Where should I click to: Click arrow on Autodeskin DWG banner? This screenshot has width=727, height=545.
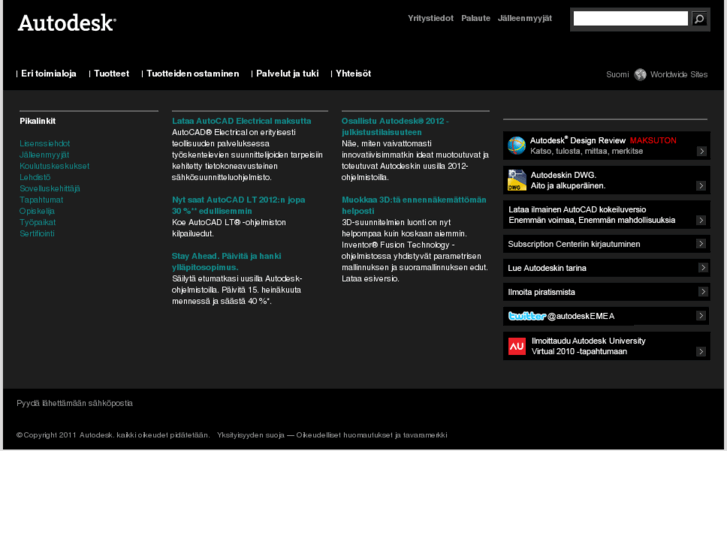point(701,186)
